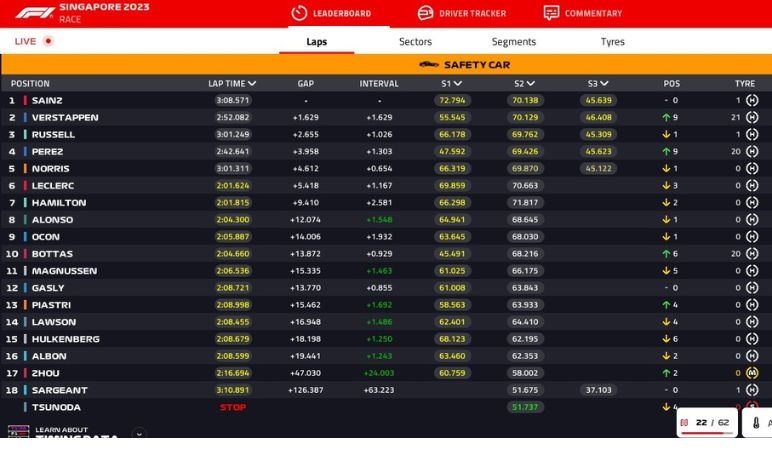772x469 pixels.
Task: Click Zhou's yellow medium tyre icon
Action: [752, 373]
